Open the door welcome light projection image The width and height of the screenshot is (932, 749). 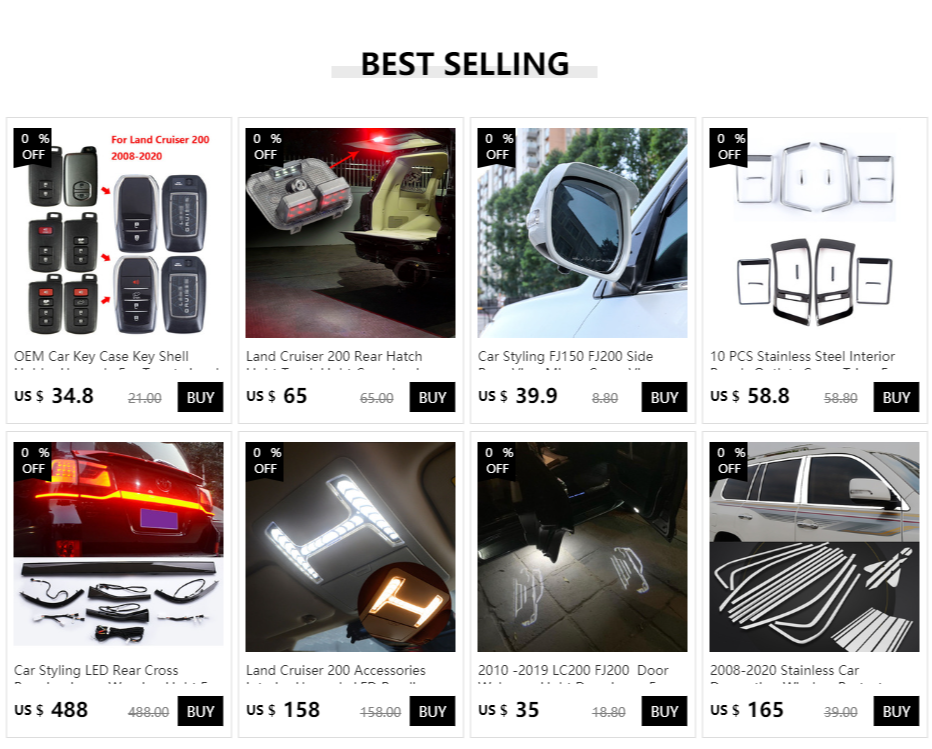pyautogui.click(x=582, y=546)
